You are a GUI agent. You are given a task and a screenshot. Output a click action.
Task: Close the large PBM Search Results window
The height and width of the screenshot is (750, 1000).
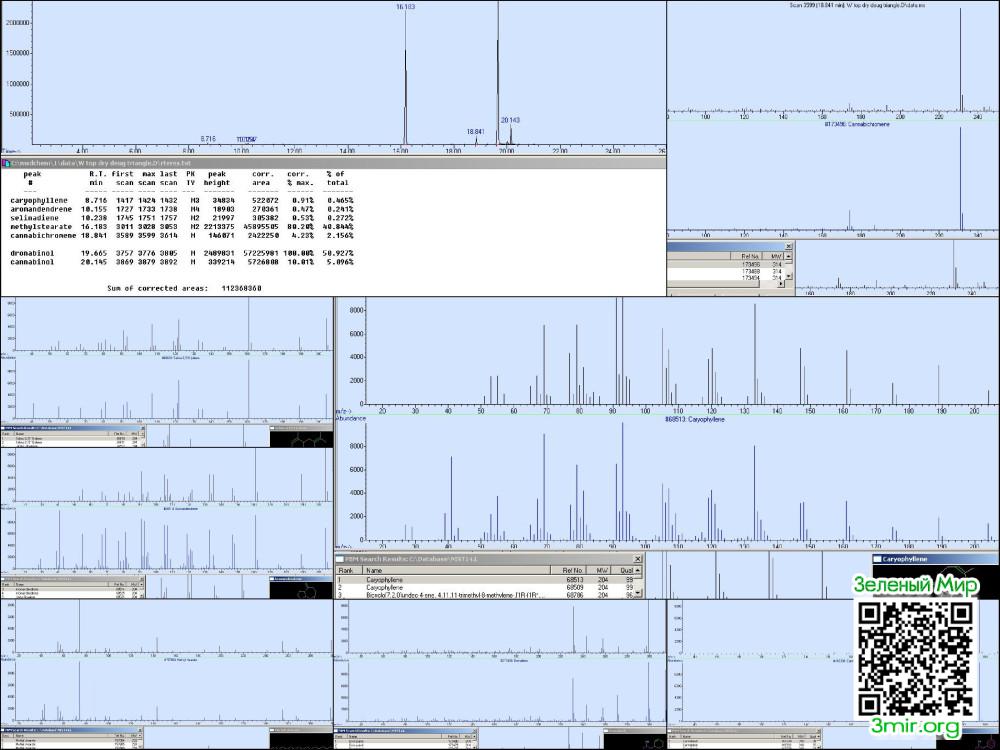pos(636,559)
